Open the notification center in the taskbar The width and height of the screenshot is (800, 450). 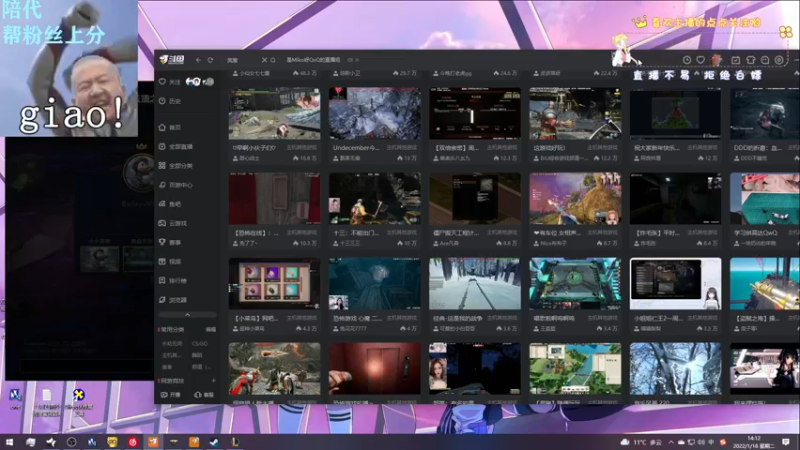pos(786,442)
